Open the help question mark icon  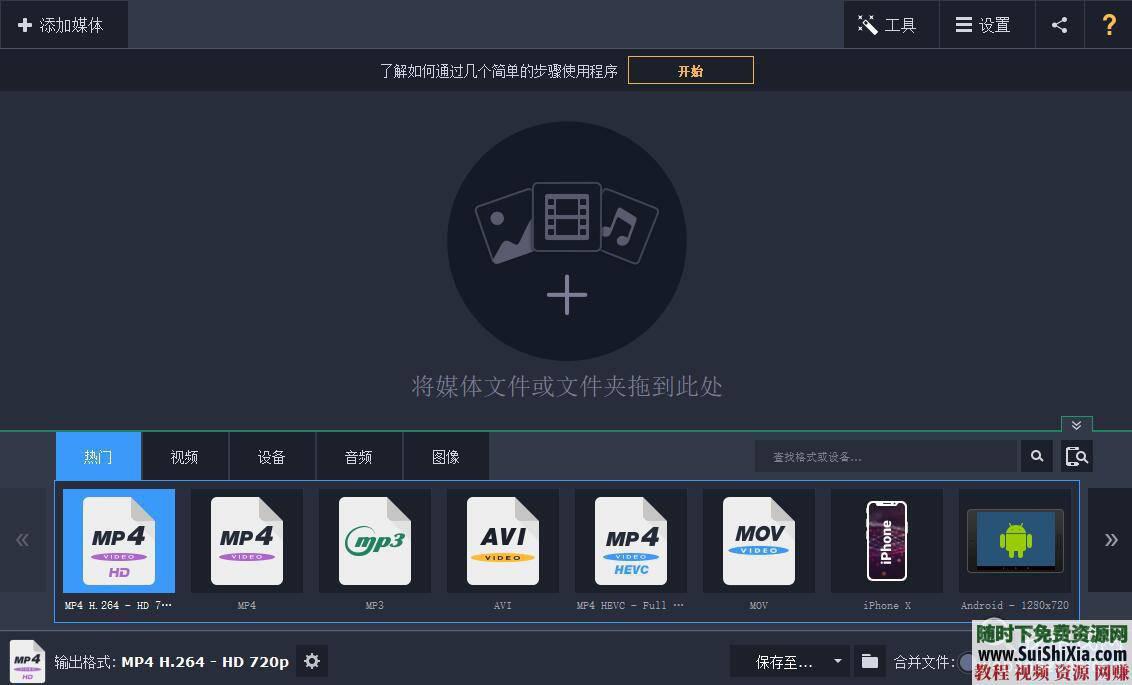(x=1109, y=24)
